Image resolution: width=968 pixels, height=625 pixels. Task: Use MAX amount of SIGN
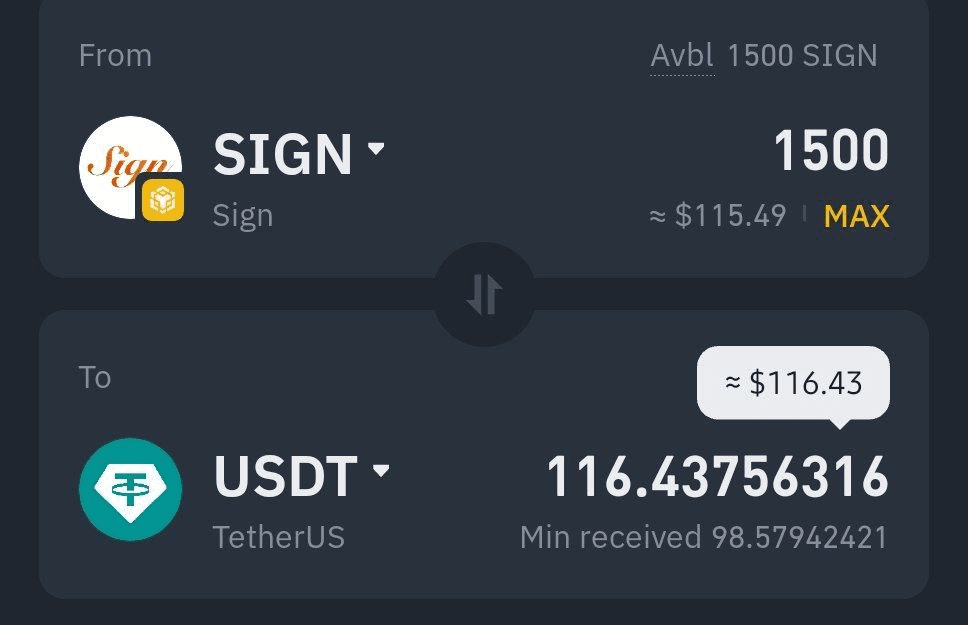[857, 216]
